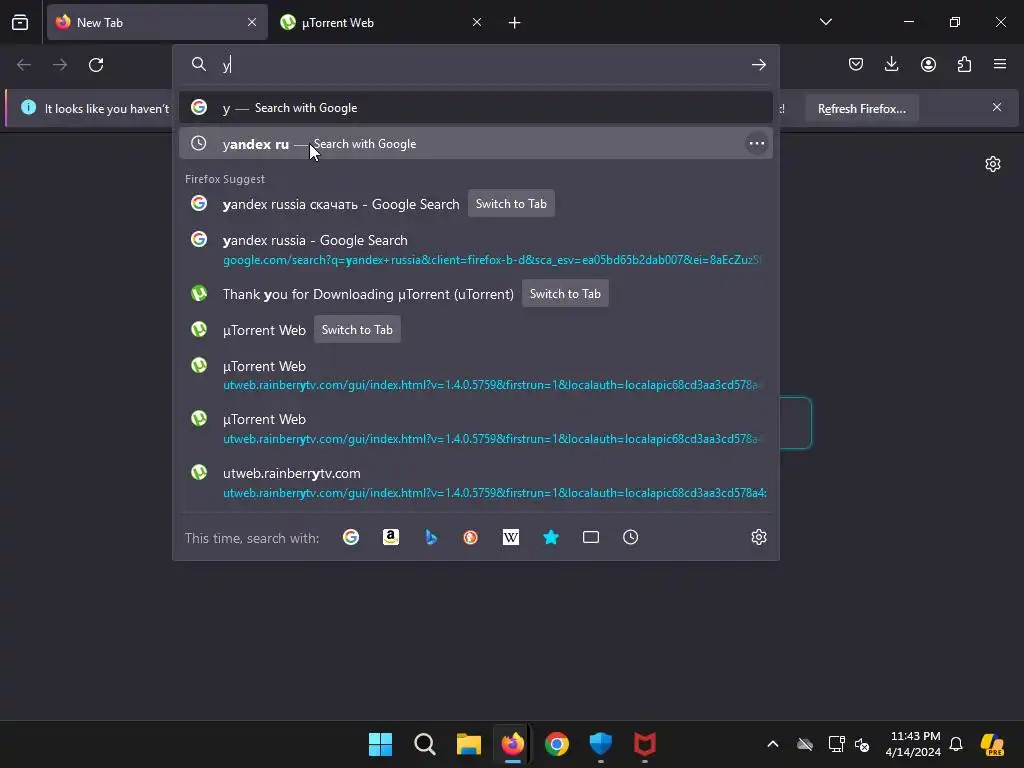This screenshot has height=768, width=1024.
Task: Open network status tray icon
Action: pos(836,744)
